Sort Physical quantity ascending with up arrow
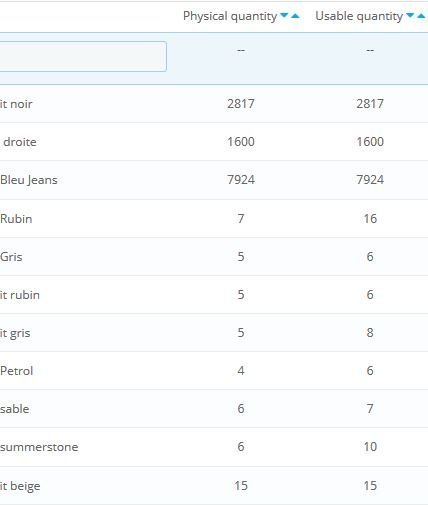The height and width of the screenshot is (505, 428). [x=295, y=15]
